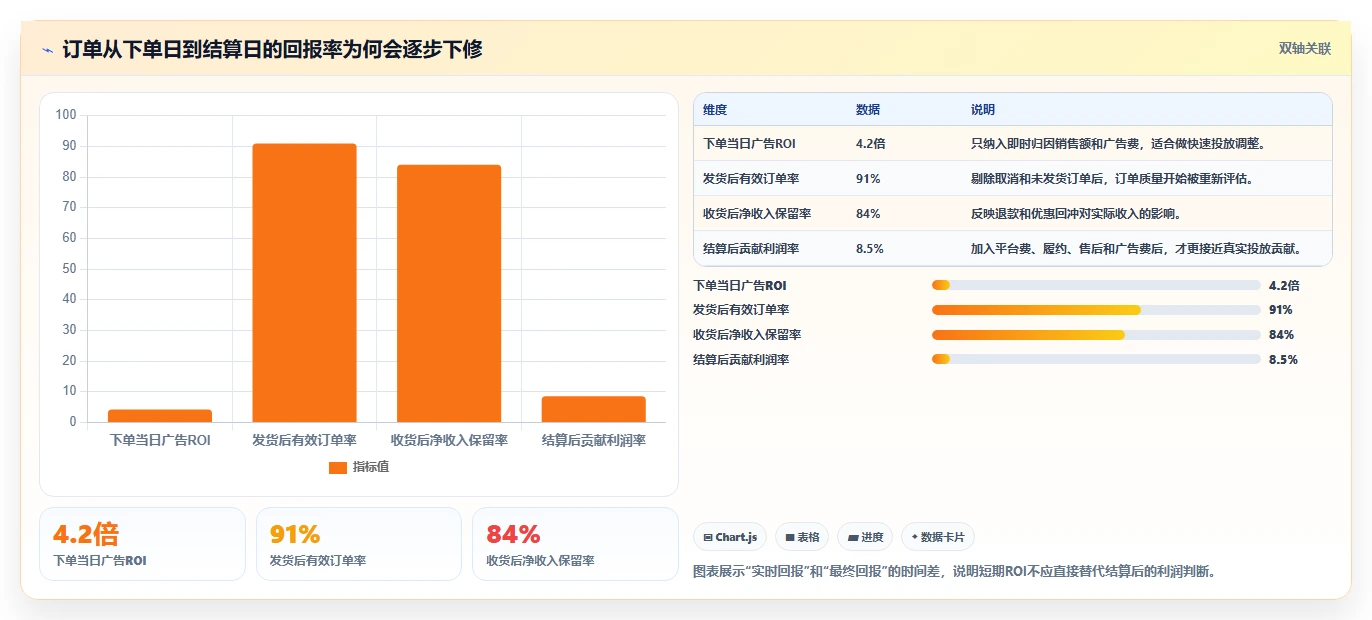Image resolution: width=1372 pixels, height=620 pixels.
Task: Click the x-axis label 收货后净收入保留率
Action: pyautogui.click(x=449, y=440)
